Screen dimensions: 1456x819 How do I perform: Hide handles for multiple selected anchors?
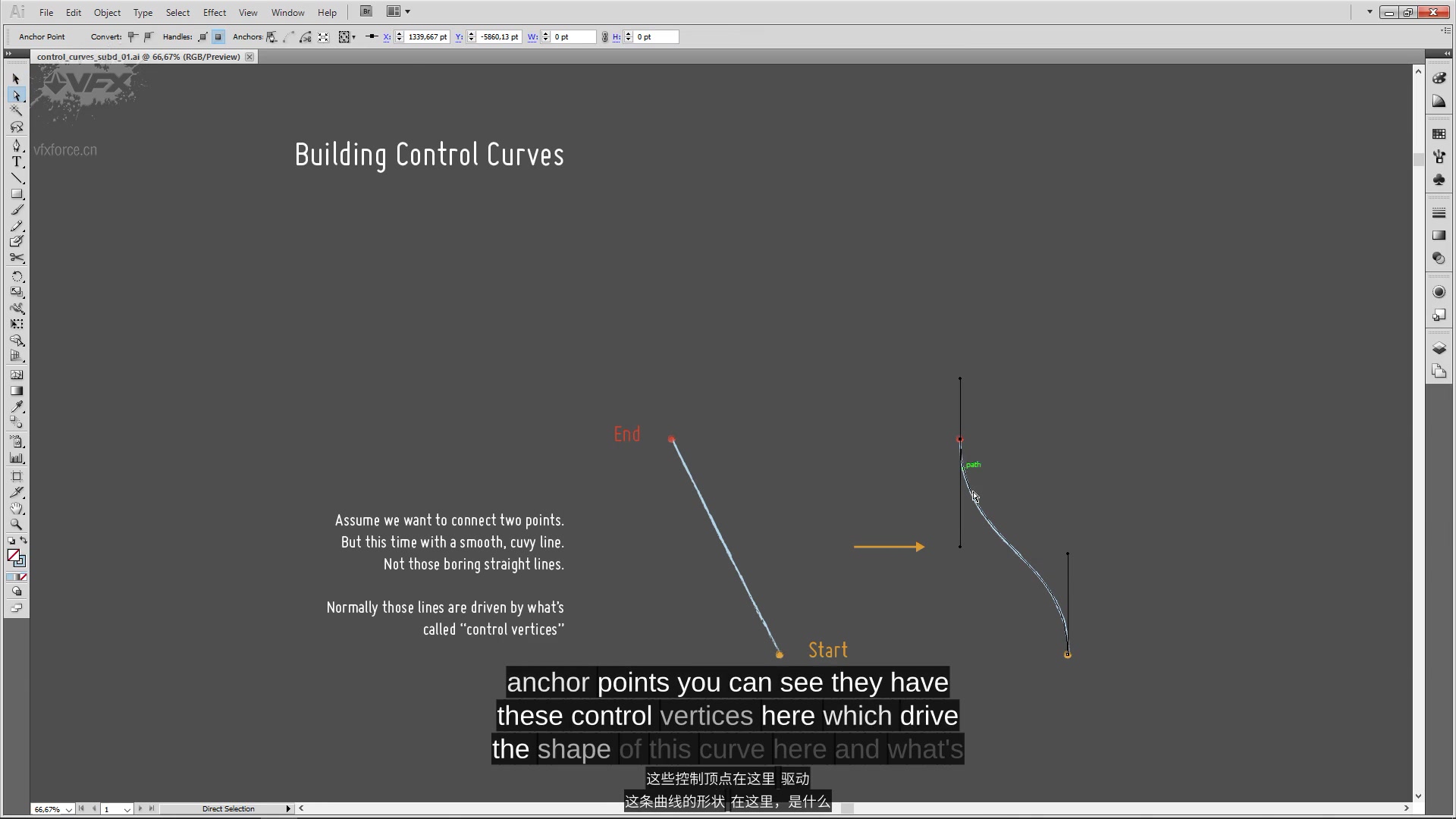218,36
